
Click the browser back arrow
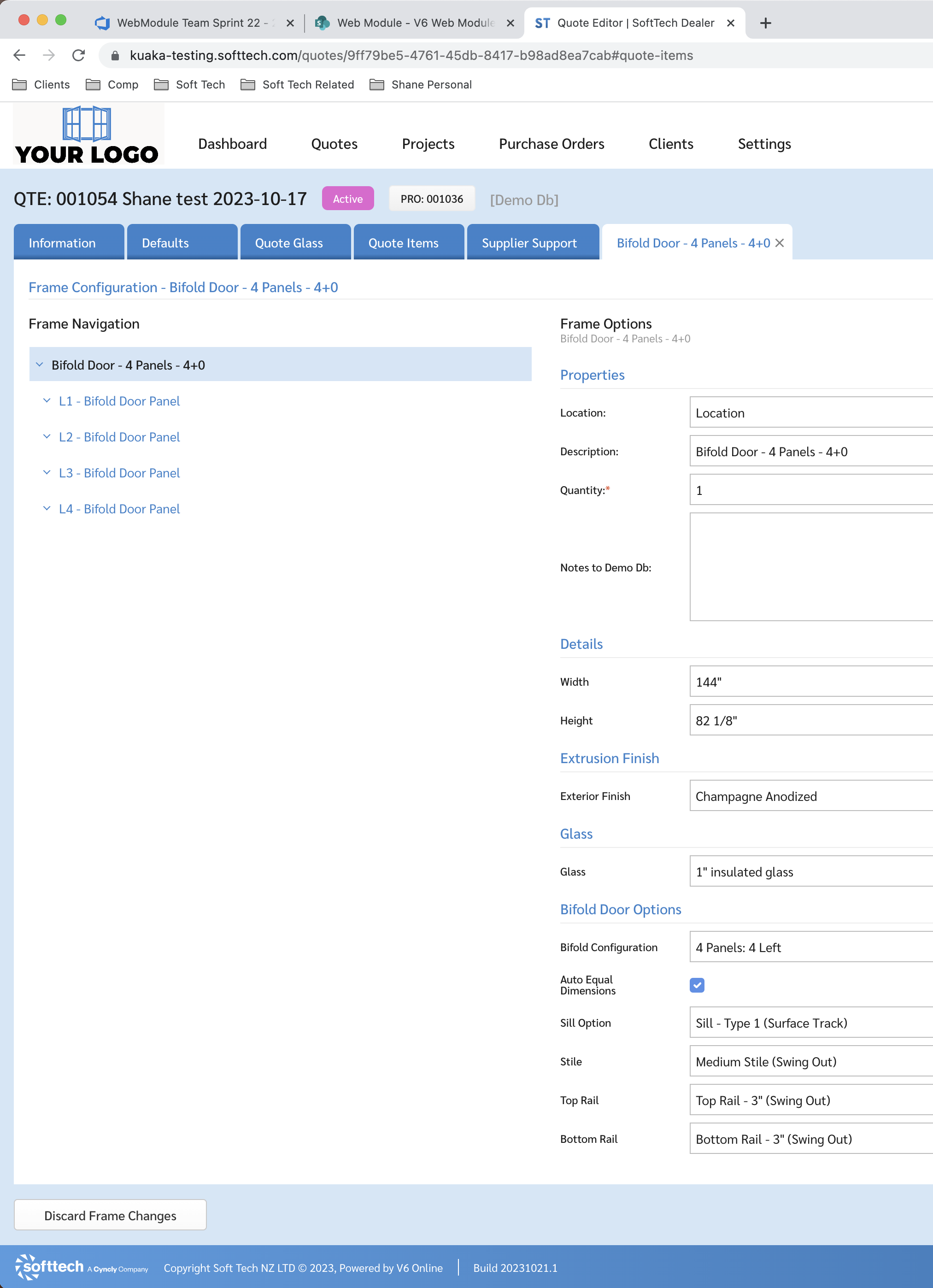(x=19, y=55)
